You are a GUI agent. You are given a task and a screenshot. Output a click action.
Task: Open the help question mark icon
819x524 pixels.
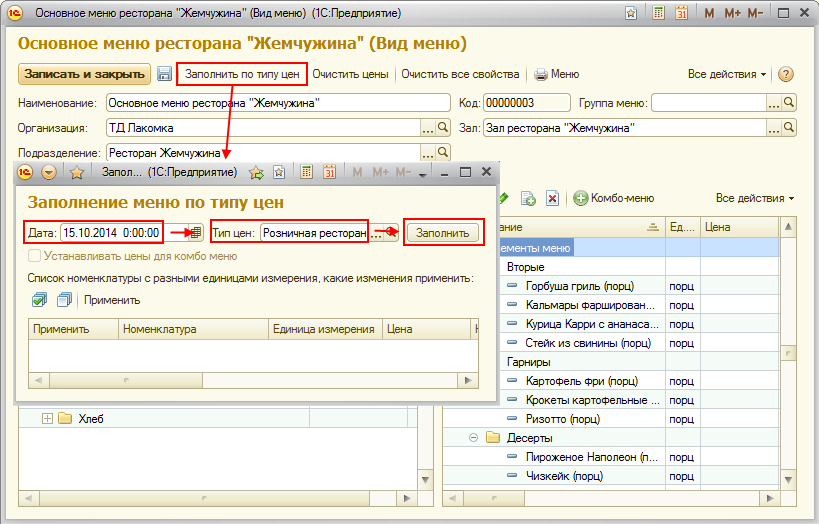pyautogui.click(x=786, y=75)
